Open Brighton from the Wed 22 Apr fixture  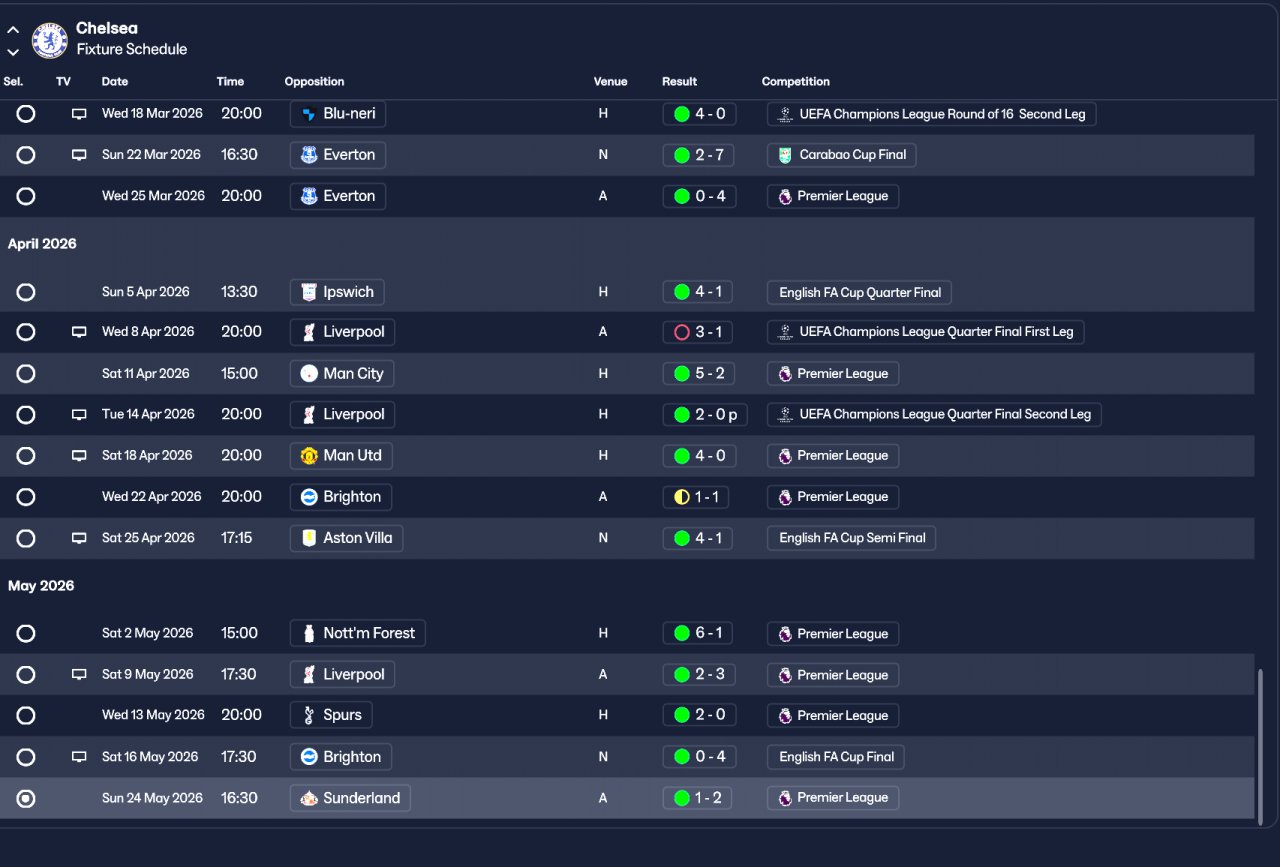(x=341, y=497)
